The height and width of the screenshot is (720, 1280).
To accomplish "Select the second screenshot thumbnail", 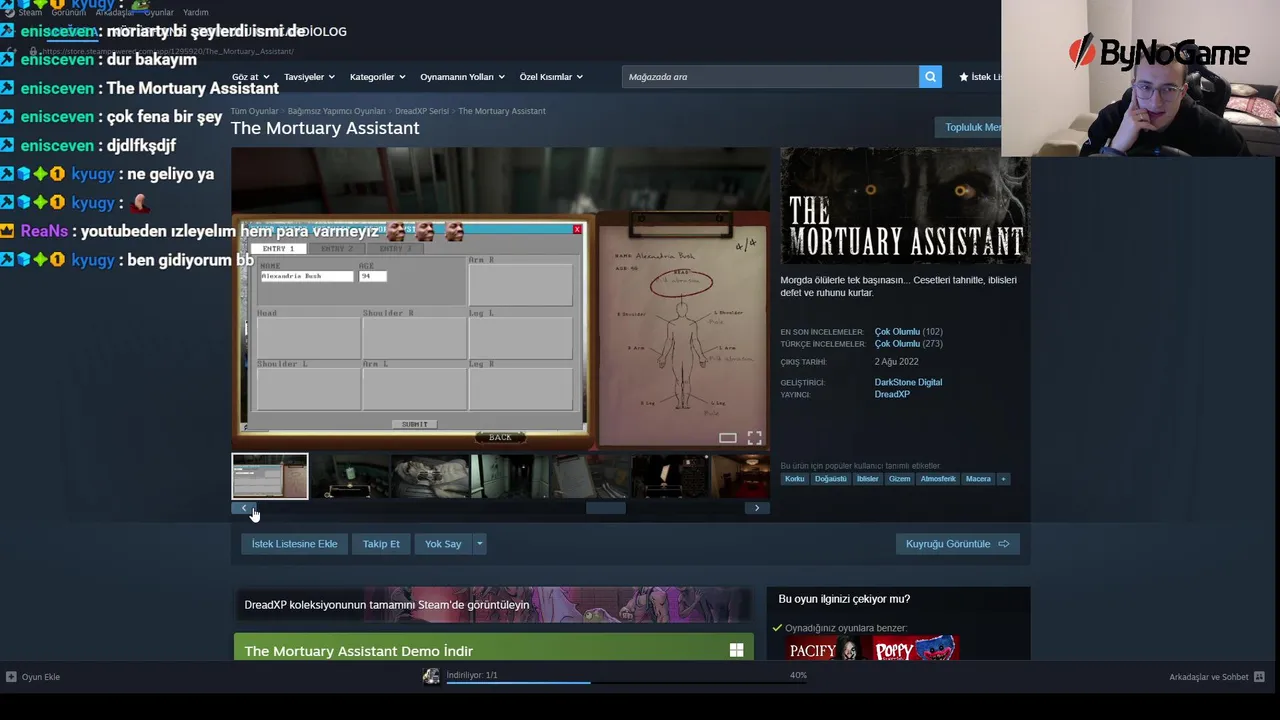I will (x=350, y=476).
